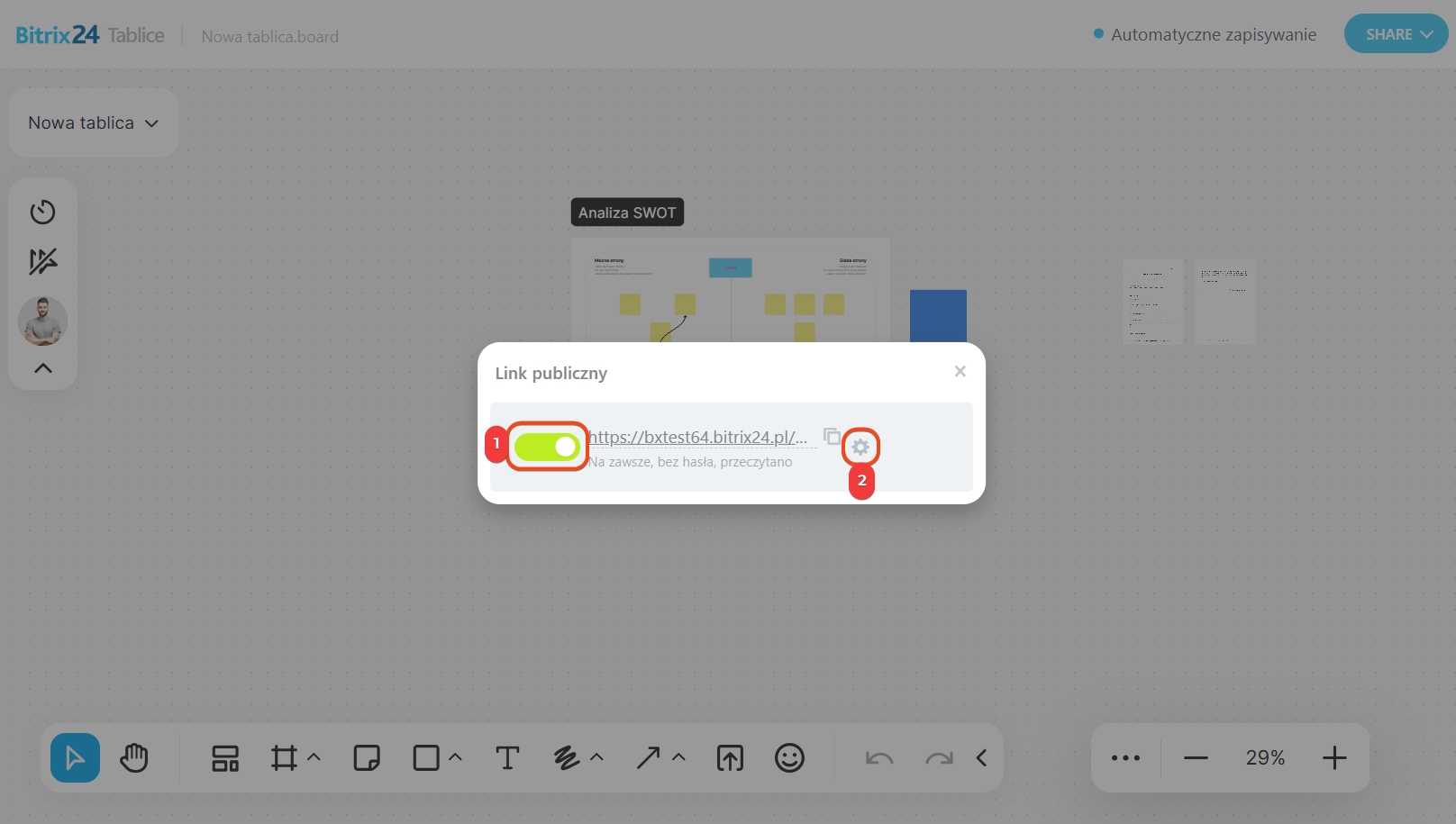
Task: Click the 29% zoom level
Action: (1265, 758)
